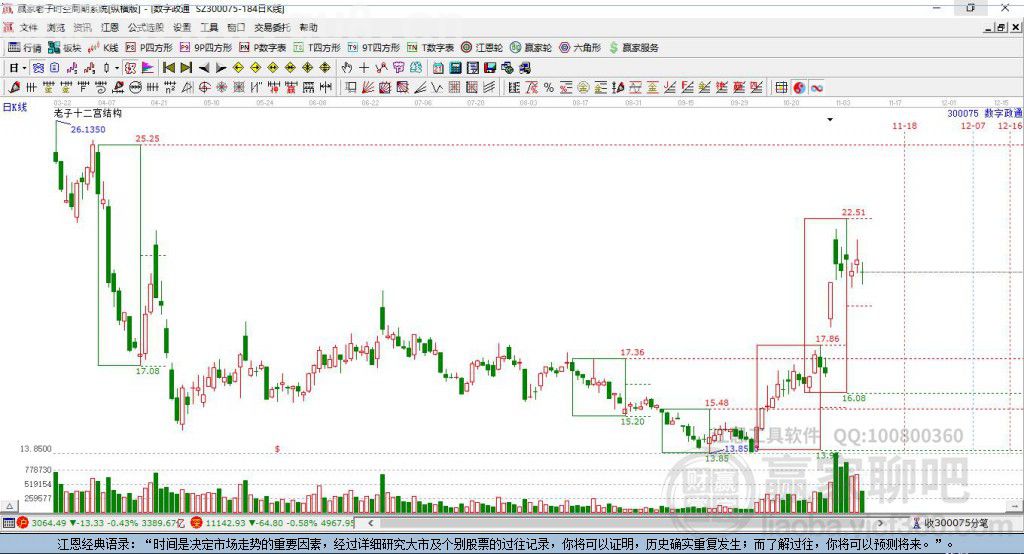Image resolution: width=1024 pixels, height=554 pixels.
Task: Click the save floppy disk icon
Action: tap(490, 68)
